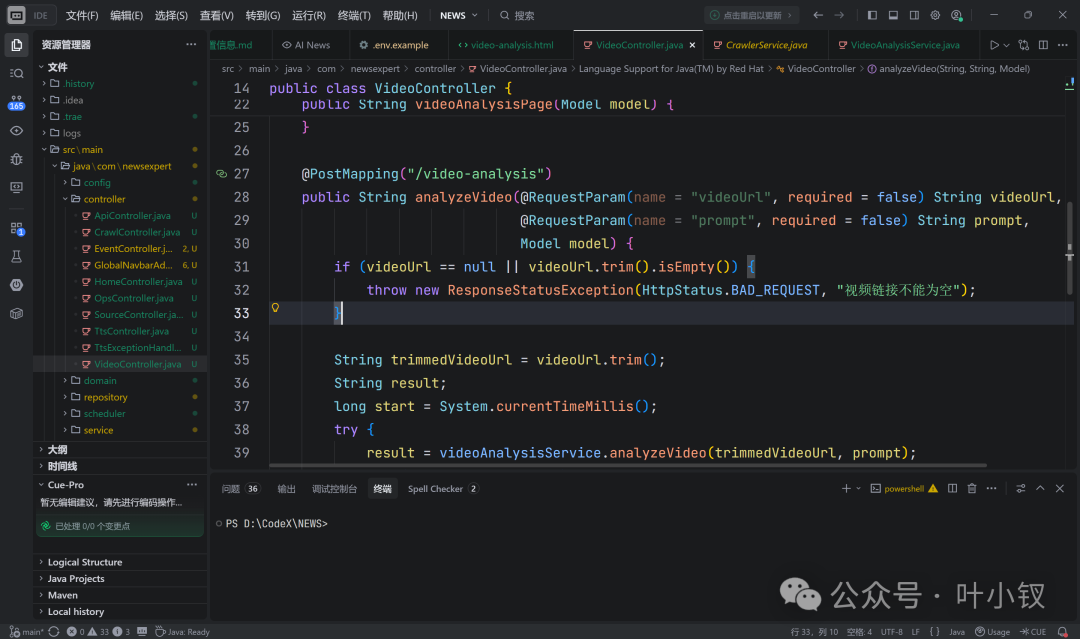The height and width of the screenshot is (639, 1080).
Task: Toggle the primary sidebar layout button
Action: [x=872, y=15]
